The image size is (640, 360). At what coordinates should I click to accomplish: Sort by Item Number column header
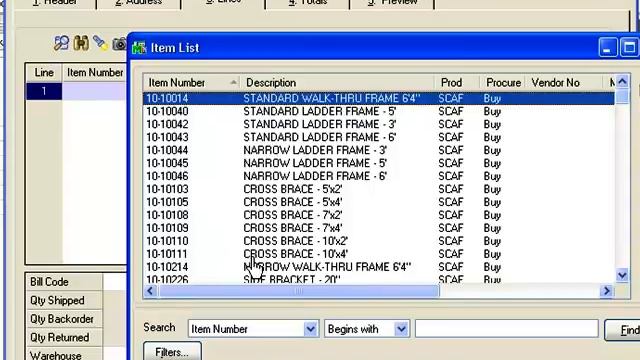click(x=191, y=83)
